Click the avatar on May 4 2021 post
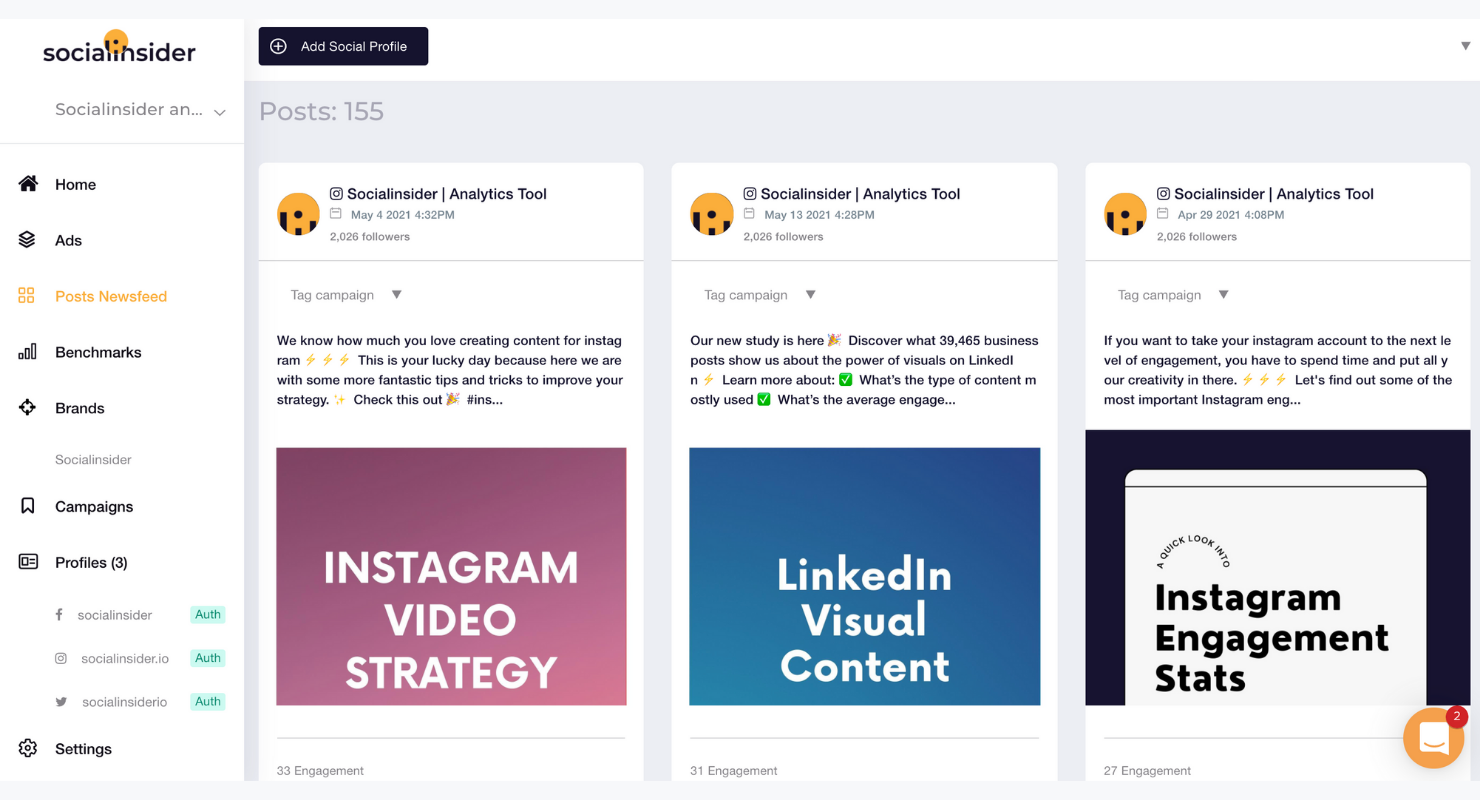1480x800 pixels. (298, 214)
